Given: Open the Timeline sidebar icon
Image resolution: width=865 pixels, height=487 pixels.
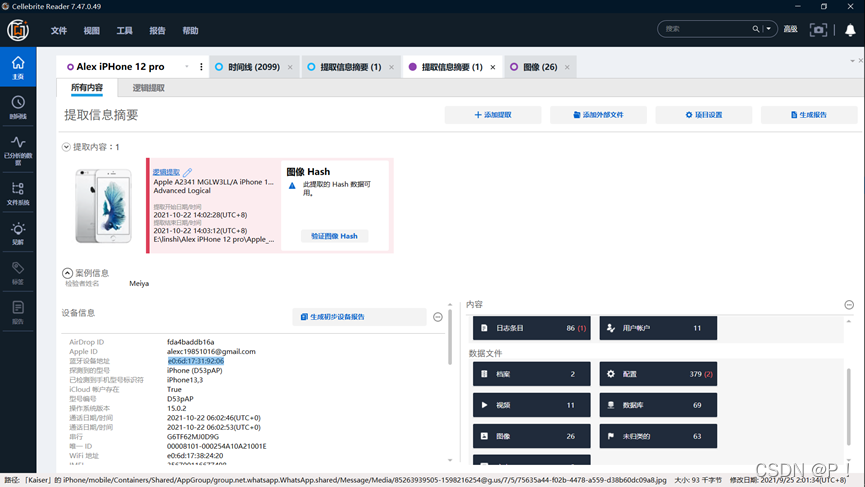Looking at the screenshot, I should 18,107.
